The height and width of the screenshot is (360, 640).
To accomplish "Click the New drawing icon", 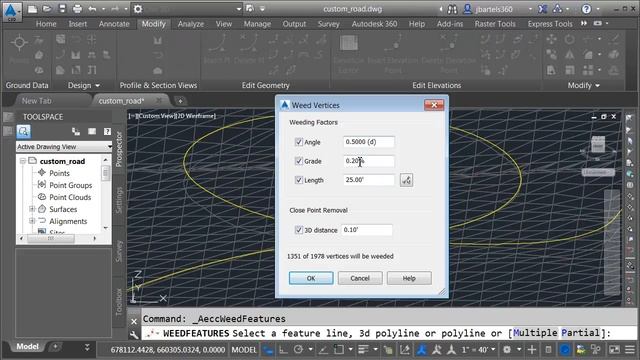I will 32,9.
